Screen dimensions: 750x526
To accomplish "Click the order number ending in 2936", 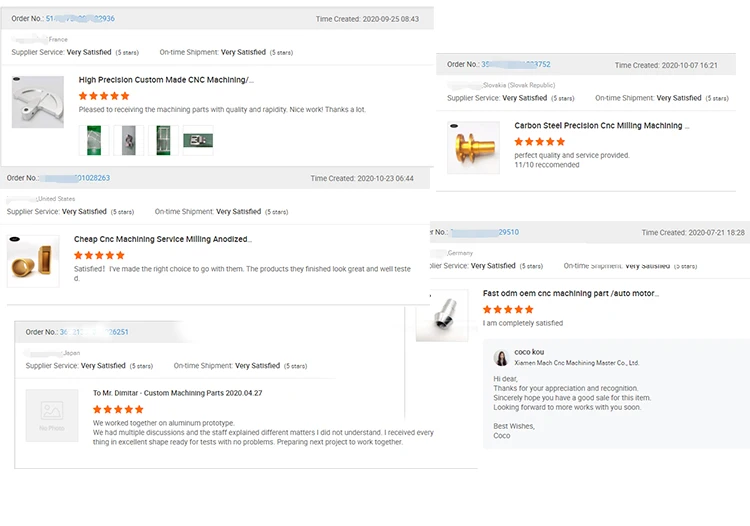I will 80,19.
